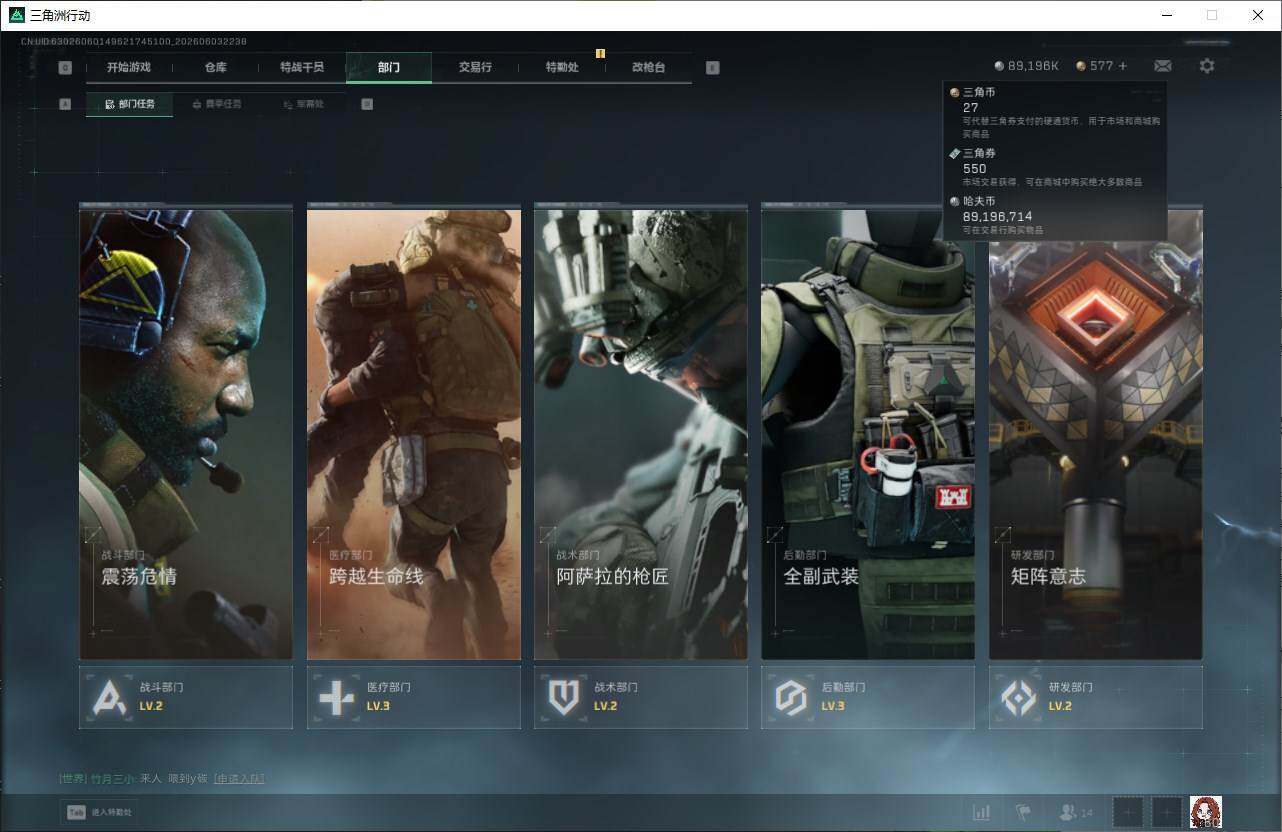Select the second sub-tab next to 部门任务
The width and height of the screenshot is (1282, 832).
pyautogui.click(x=216, y=104)
